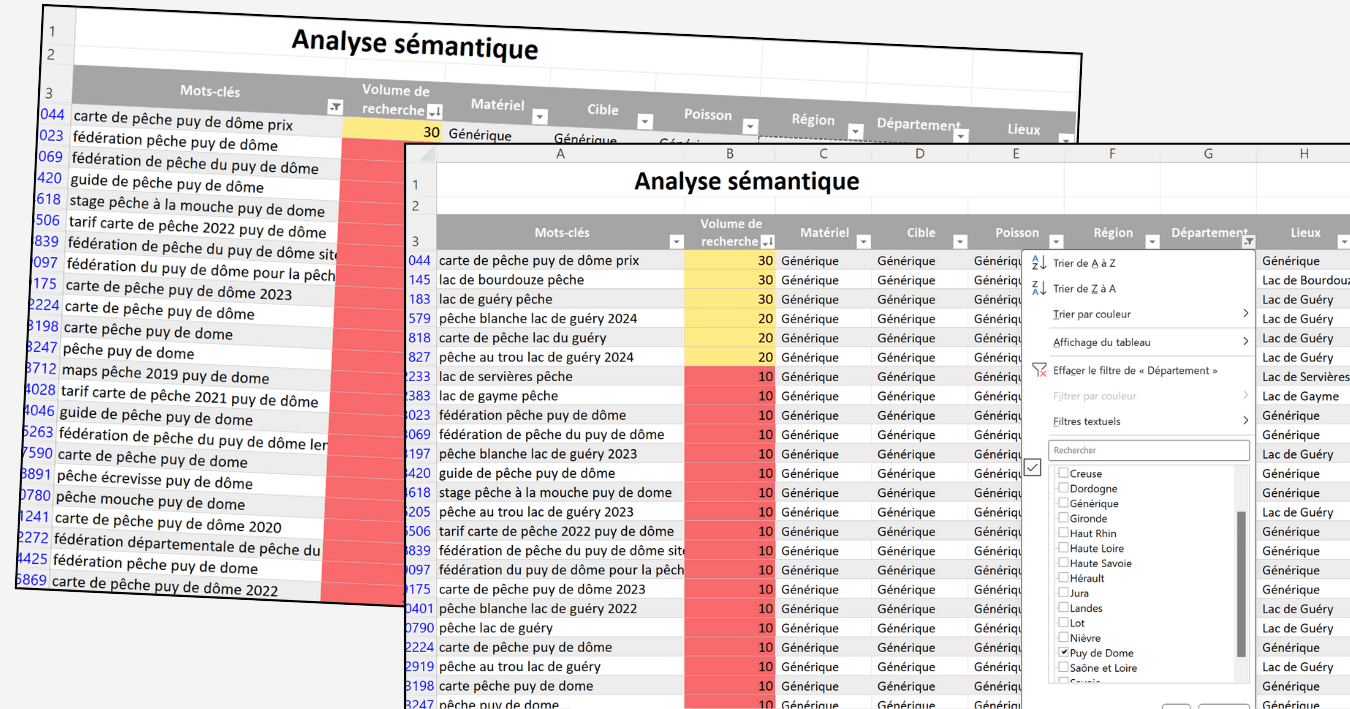Screen dimensions: 1350x709
Task: Check the Haut Rhin checkbox
Action: (1063, 533)
